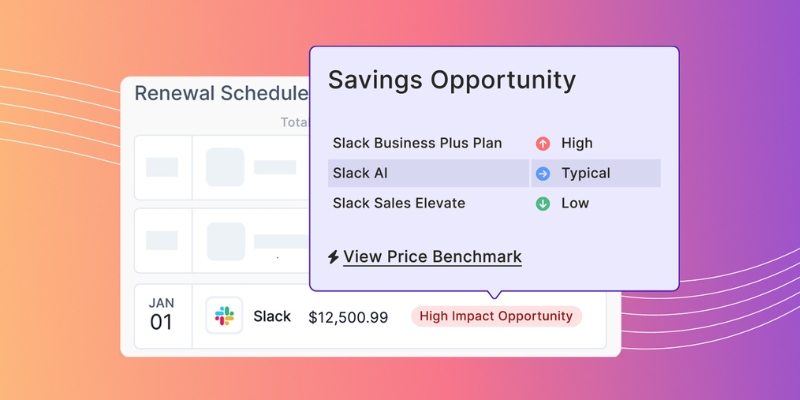
Task: Click the JAN 01 date box
Action: click(161, 316)
